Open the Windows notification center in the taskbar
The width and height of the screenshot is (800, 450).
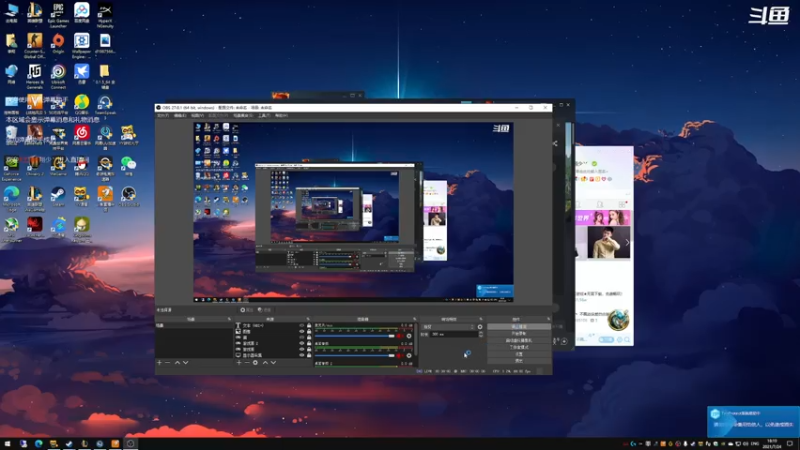(x=790, y=444)
